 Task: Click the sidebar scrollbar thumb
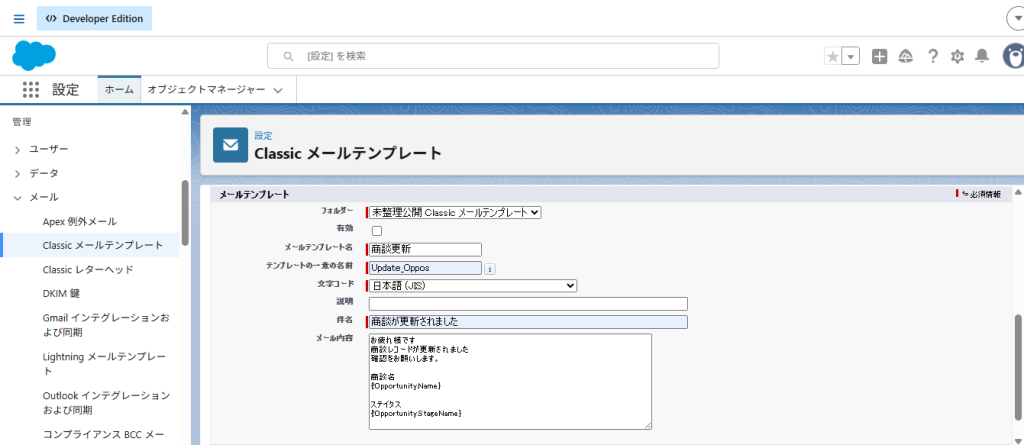(185, 212)
